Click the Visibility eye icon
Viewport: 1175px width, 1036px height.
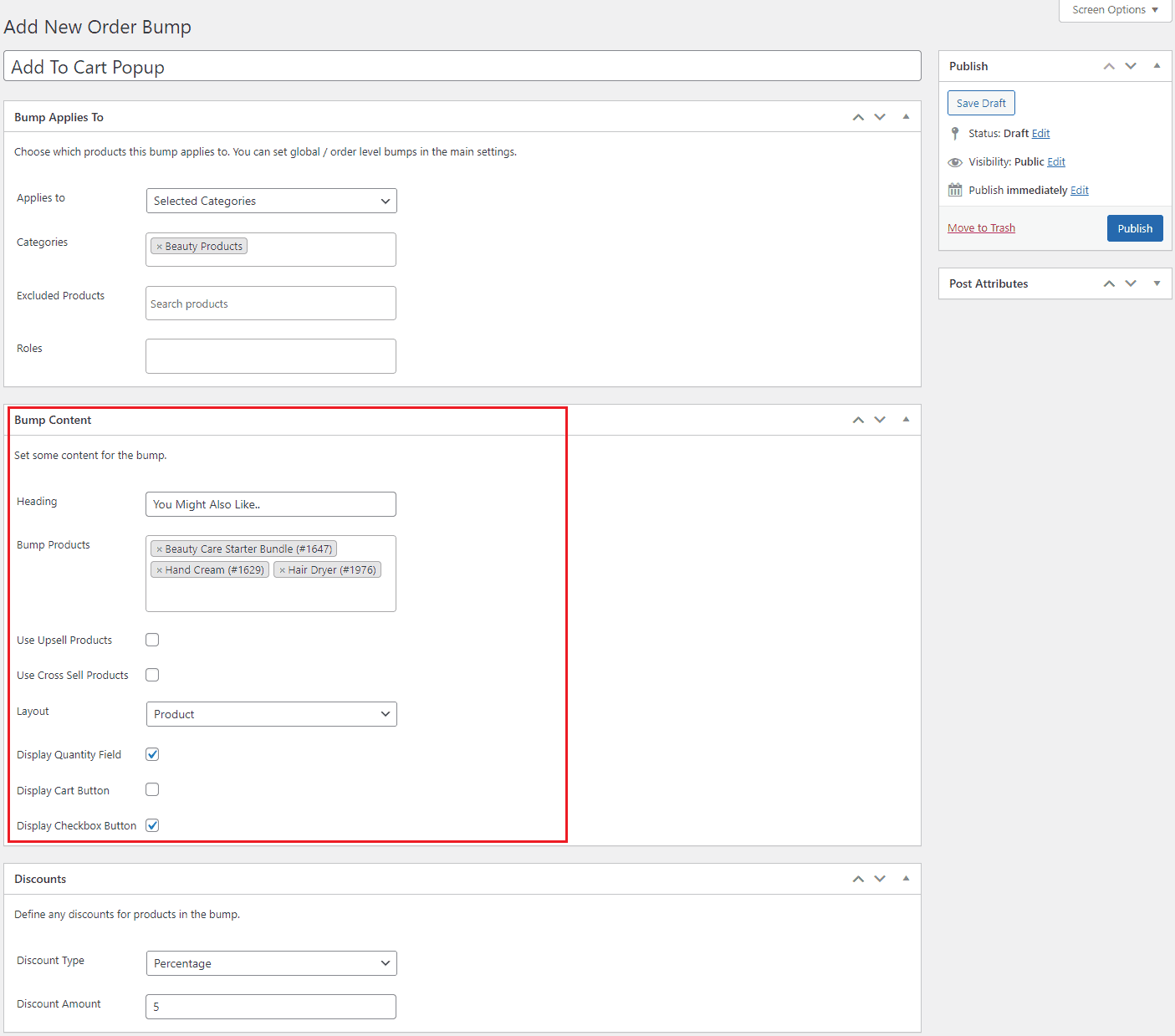(x=955, y=161)
